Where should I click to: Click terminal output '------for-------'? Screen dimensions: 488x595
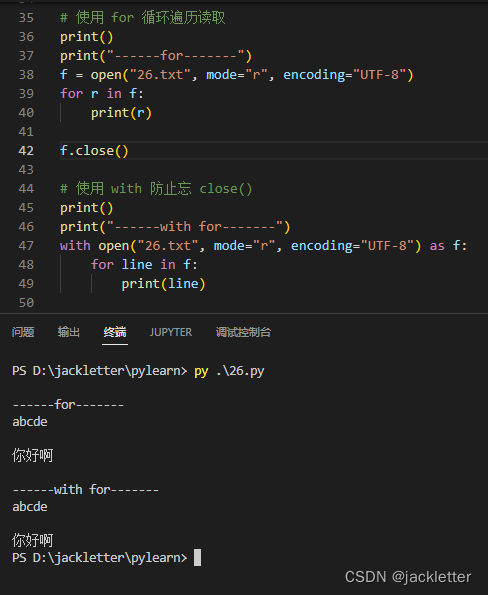(x=68, y=405)
